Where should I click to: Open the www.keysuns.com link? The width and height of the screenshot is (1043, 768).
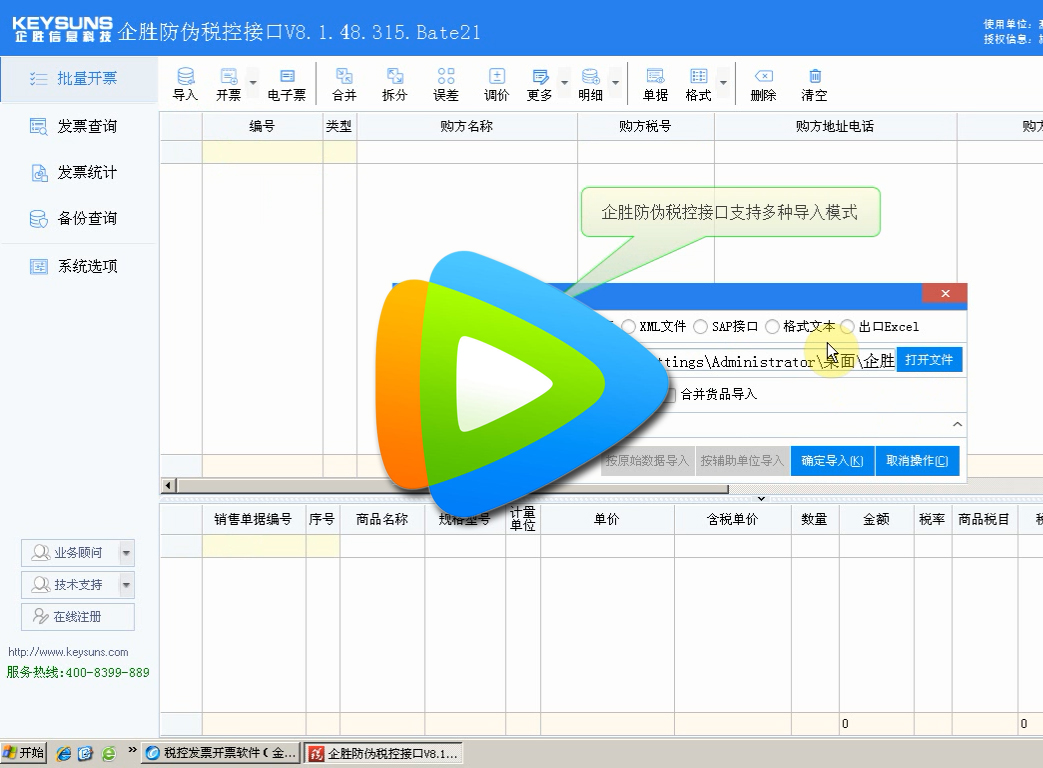69,652
